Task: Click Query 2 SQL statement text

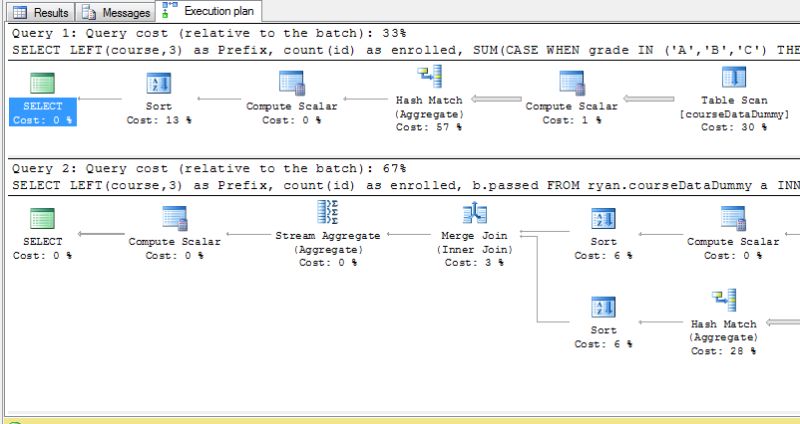Action: (x=406, y=185)
